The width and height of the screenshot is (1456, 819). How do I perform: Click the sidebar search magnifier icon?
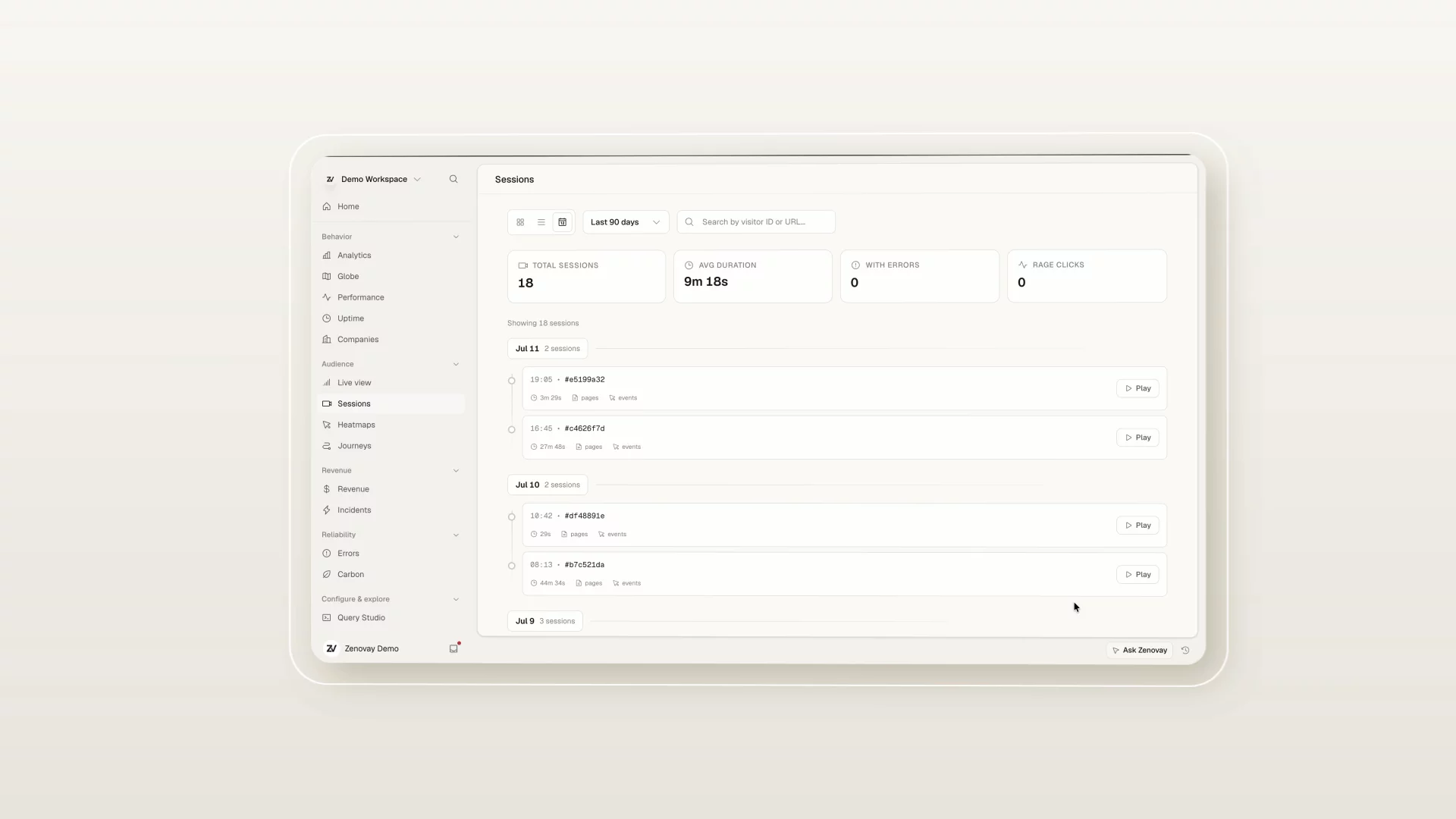click(453, 179)
